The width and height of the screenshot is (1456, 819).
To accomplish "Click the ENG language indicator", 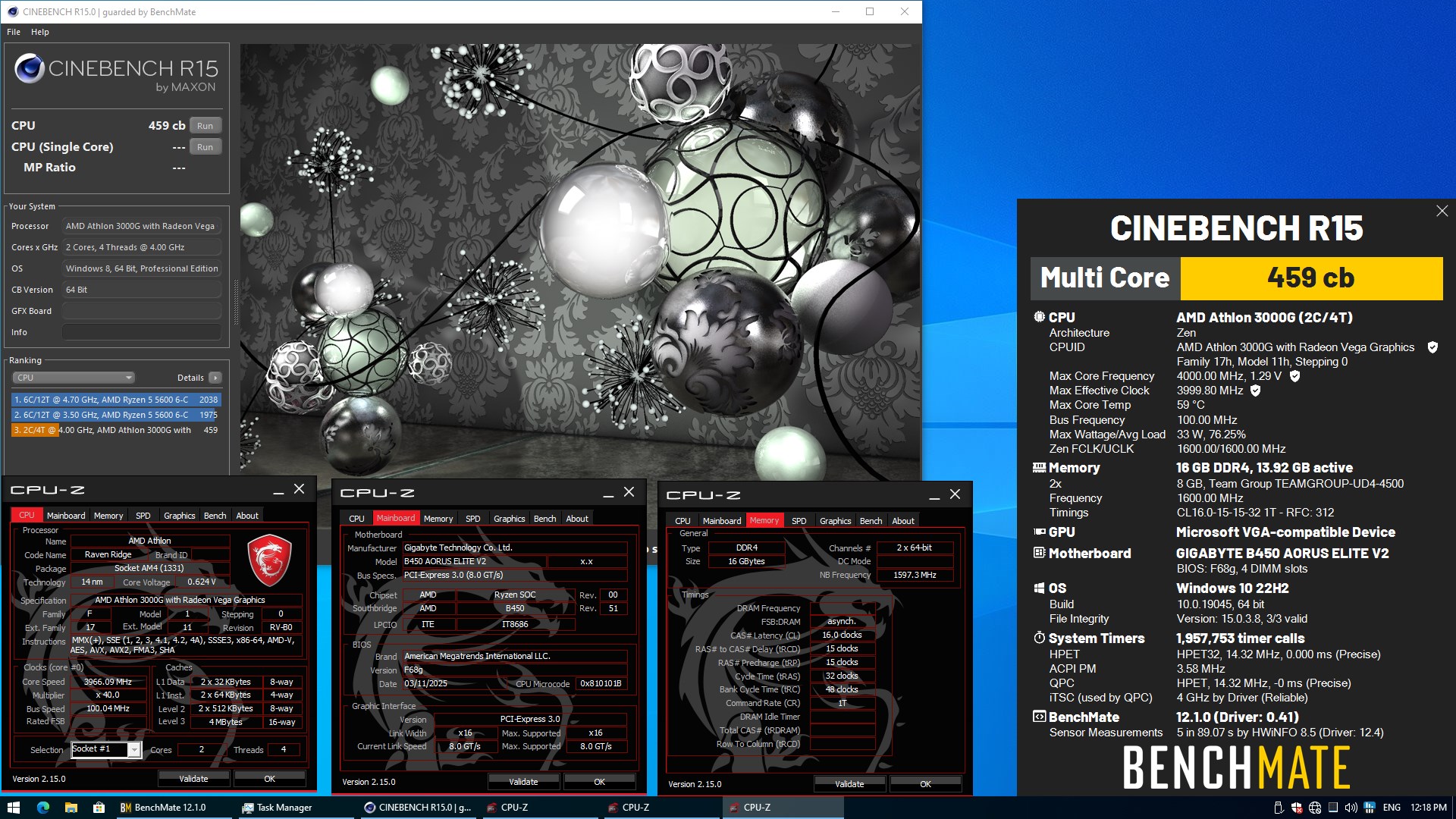I will [x=1392, y=808].
